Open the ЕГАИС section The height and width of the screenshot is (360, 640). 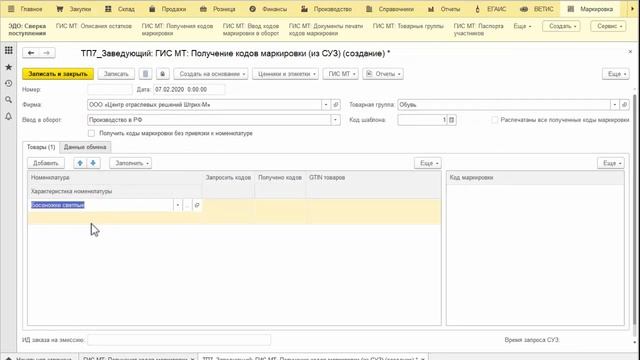click(491, 9)
